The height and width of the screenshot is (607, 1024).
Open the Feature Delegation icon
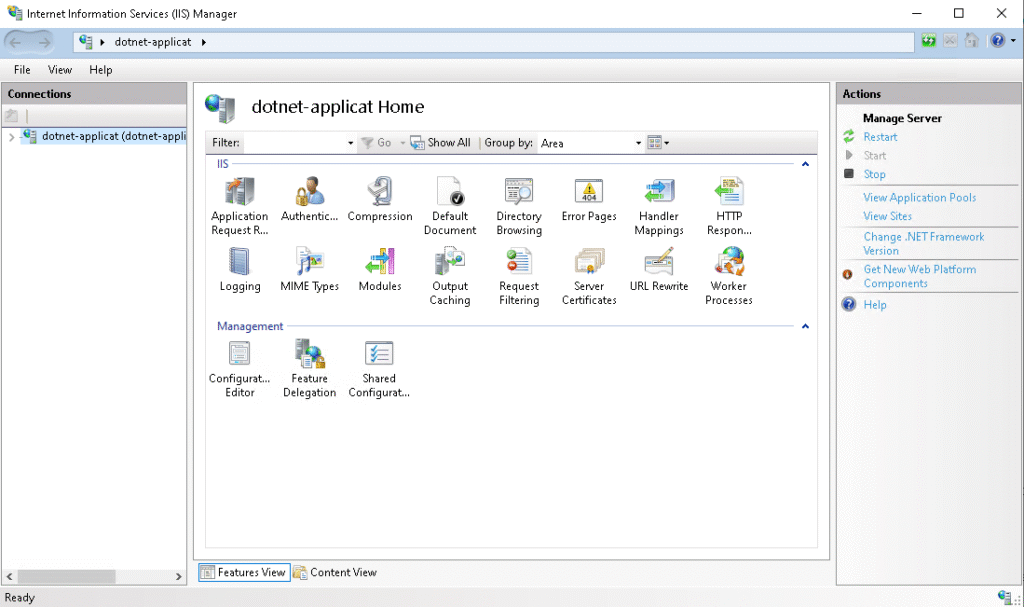tap(309, 355)
